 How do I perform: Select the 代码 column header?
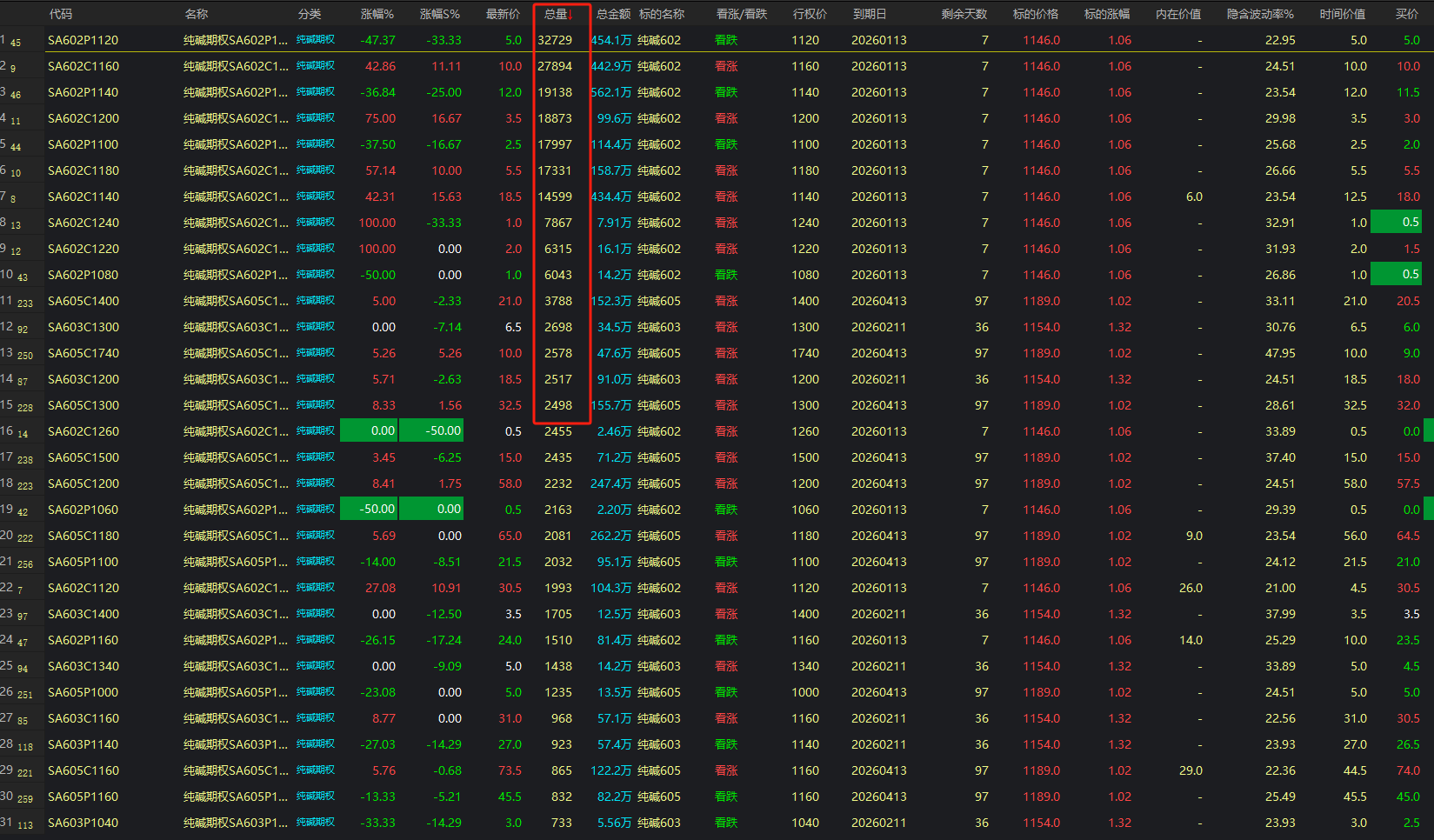click(61, 14)
